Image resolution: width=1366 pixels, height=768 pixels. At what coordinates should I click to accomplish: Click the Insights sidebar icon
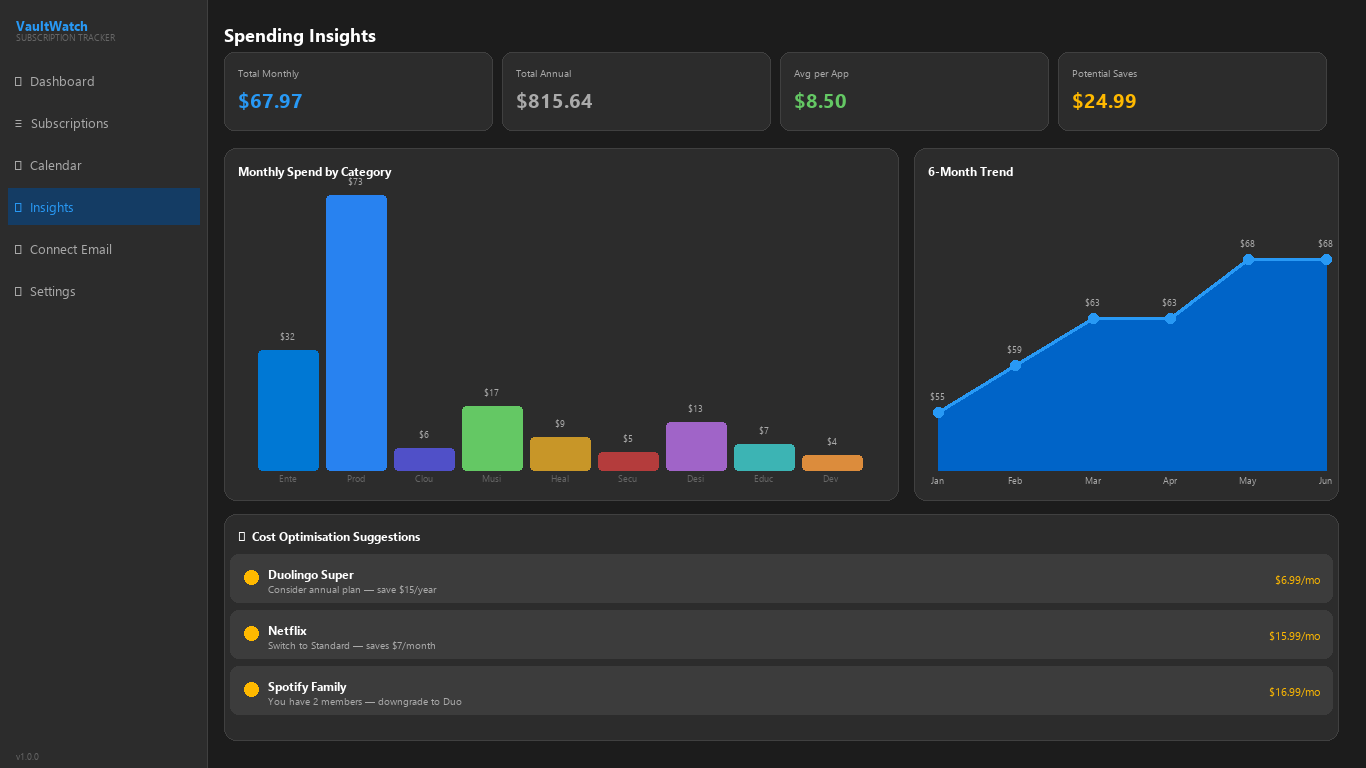tap(19, 208)
